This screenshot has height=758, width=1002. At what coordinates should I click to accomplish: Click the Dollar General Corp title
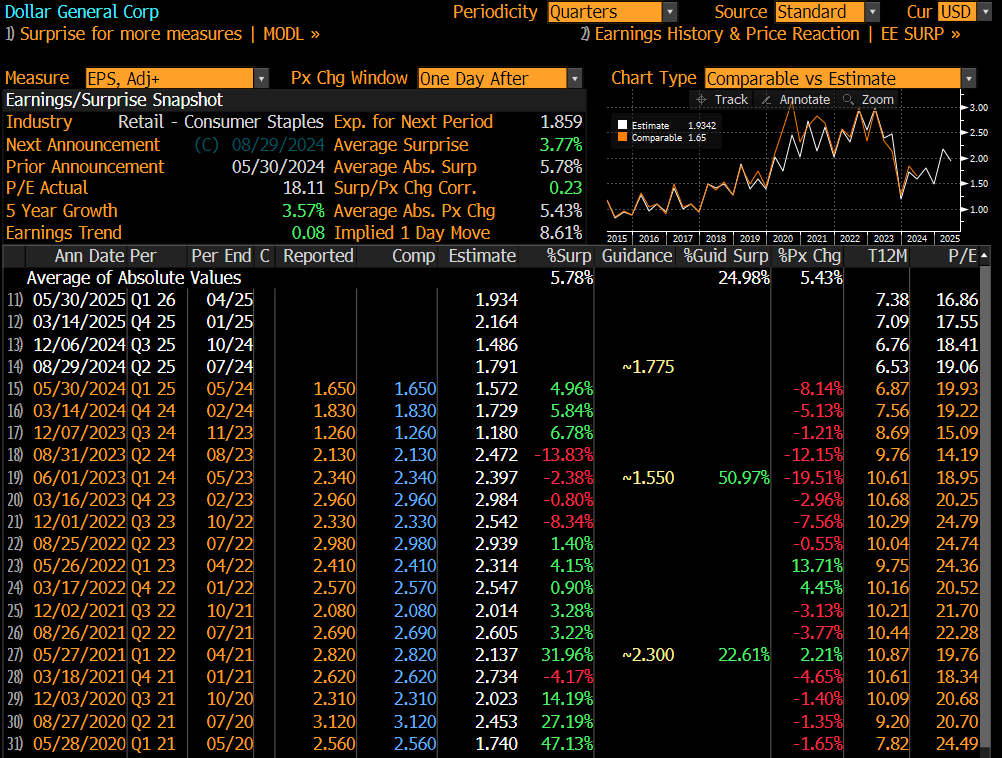tap(82, 12)
